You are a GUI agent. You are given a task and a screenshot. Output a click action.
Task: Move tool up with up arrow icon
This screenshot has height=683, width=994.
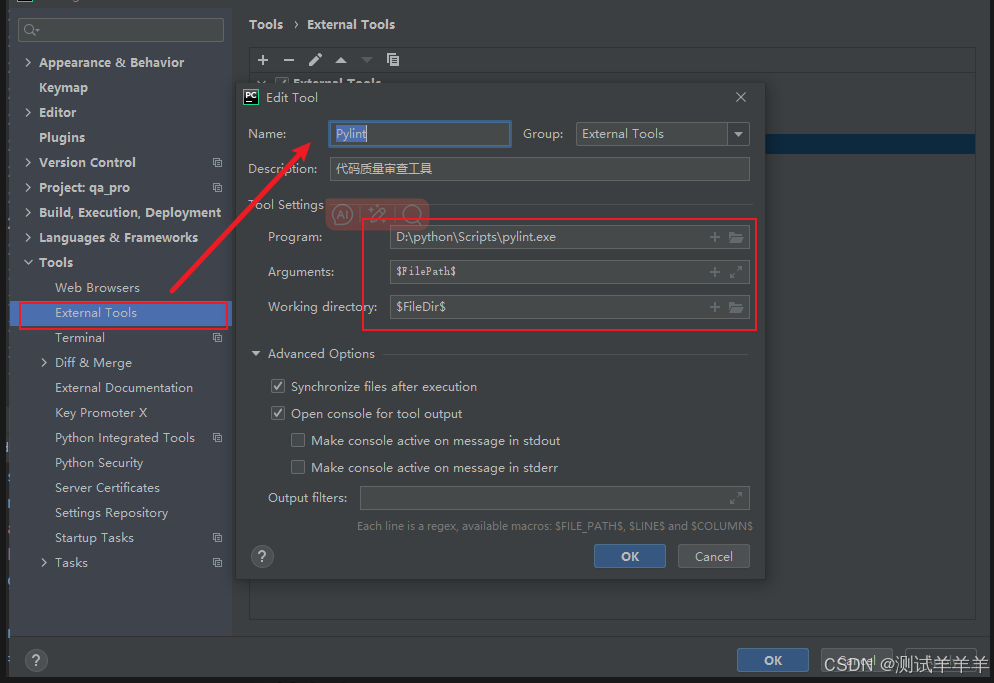(x=341, y=60)
